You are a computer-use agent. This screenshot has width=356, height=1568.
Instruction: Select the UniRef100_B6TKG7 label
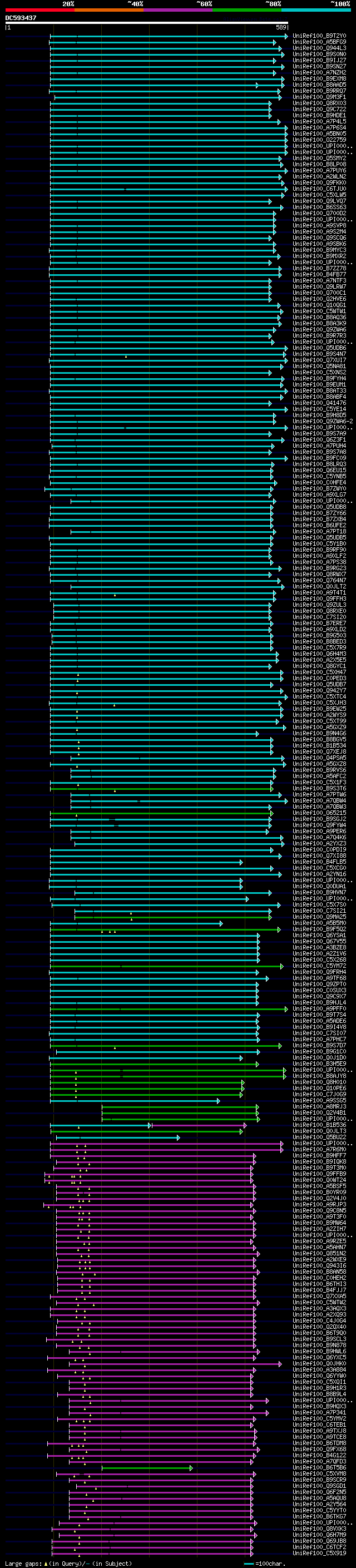(319, 1517)
